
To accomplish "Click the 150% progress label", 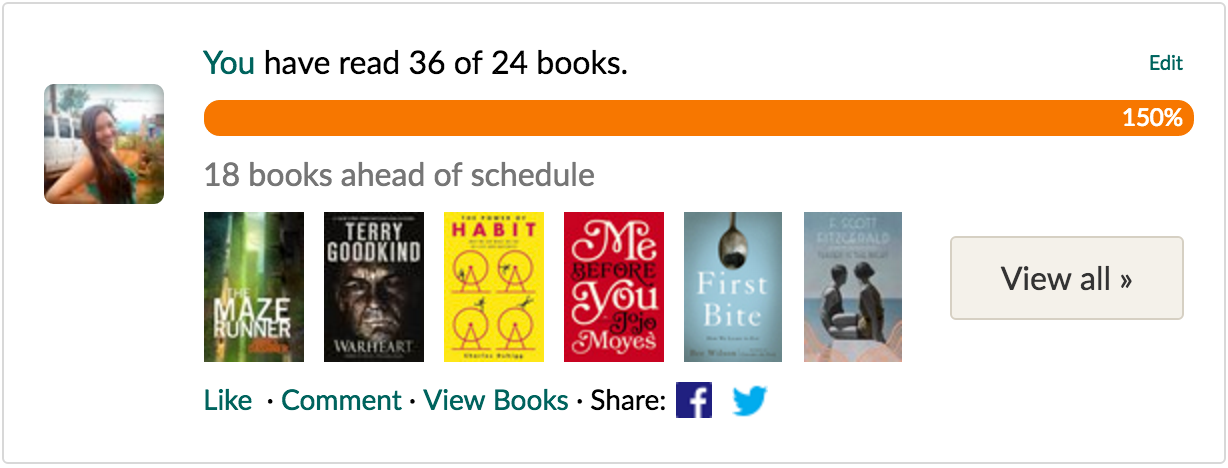I will click(x=1152, y=118).
